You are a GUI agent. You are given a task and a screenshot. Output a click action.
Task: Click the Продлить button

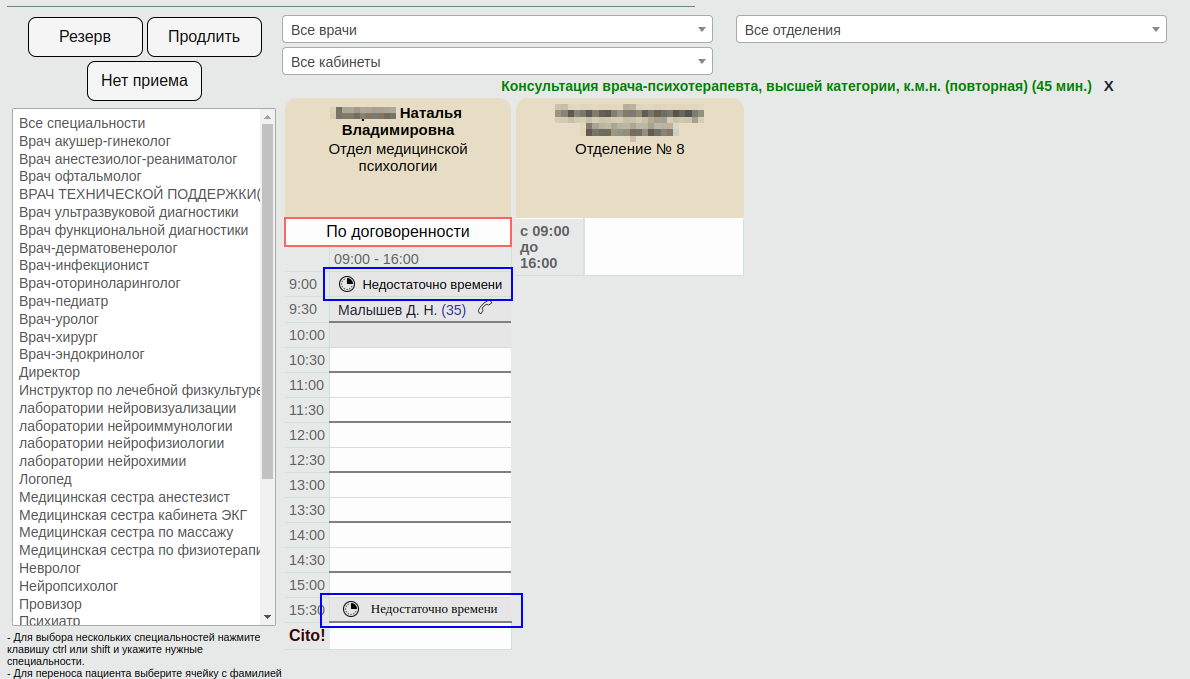click(x=204, y=37)
